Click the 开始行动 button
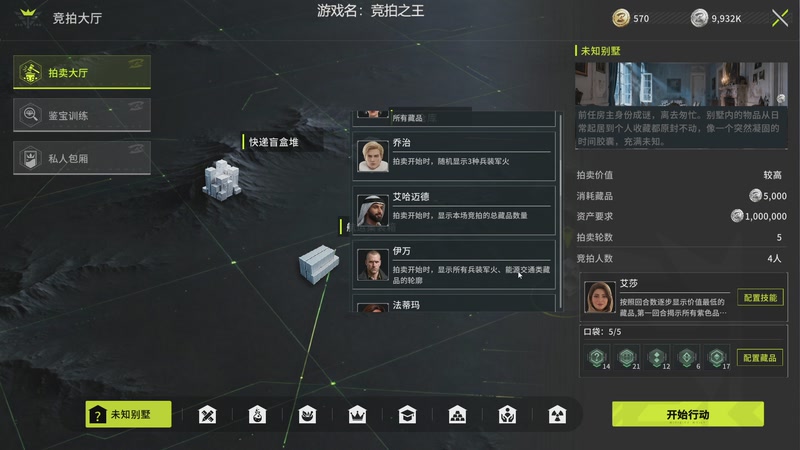 click(x=688, y=414)
